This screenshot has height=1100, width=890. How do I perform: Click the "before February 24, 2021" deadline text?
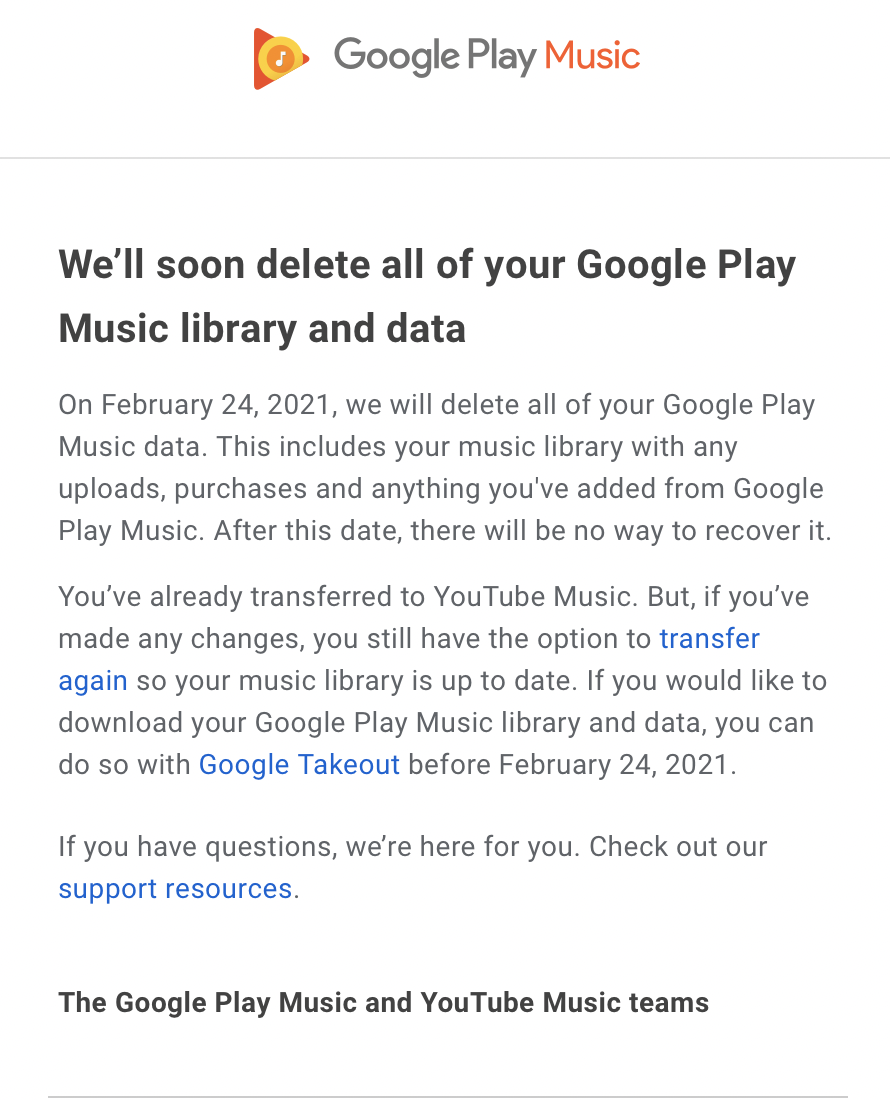point(570,765)
